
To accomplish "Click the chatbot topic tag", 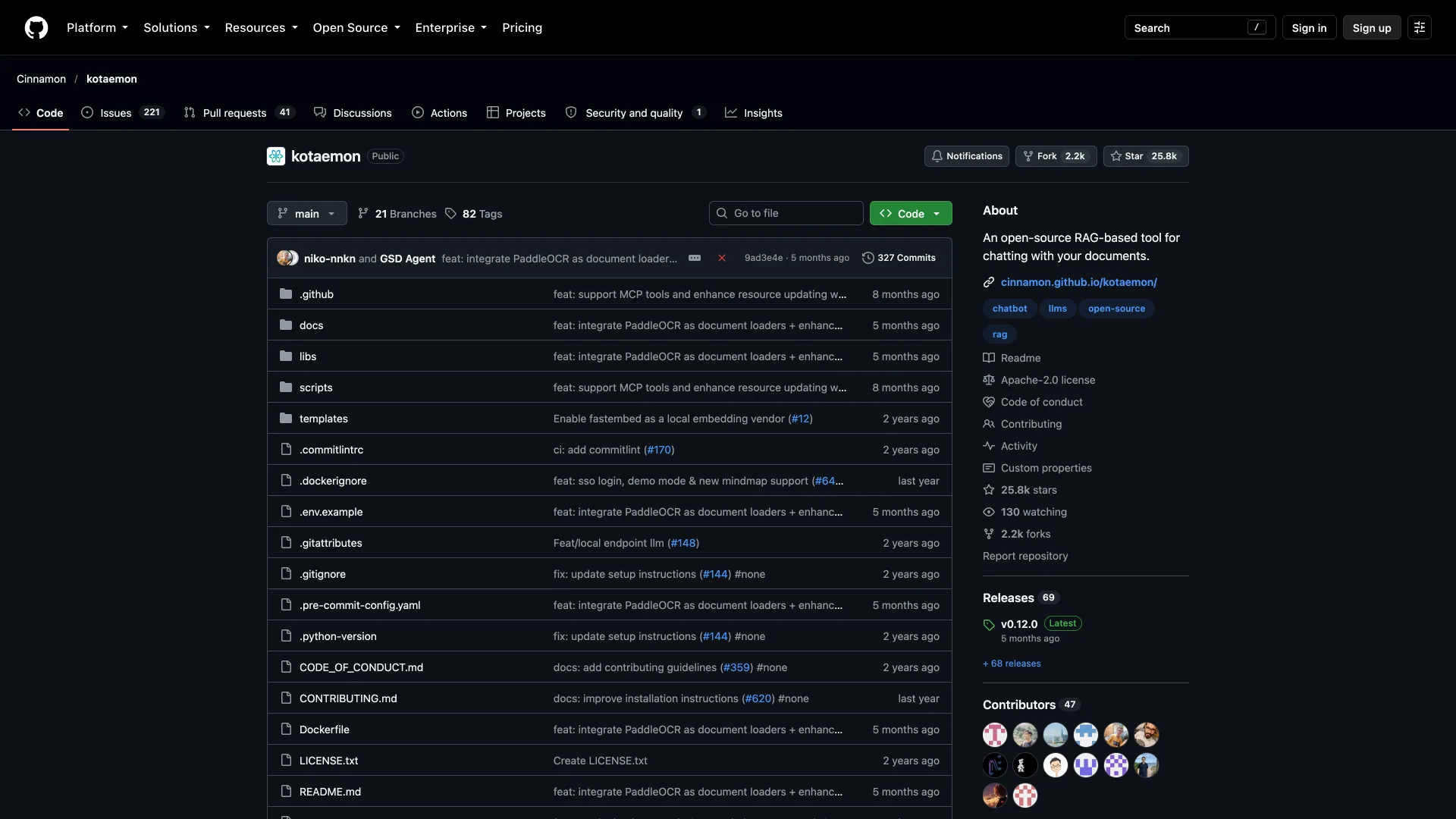I will [x=1009, y=309].
